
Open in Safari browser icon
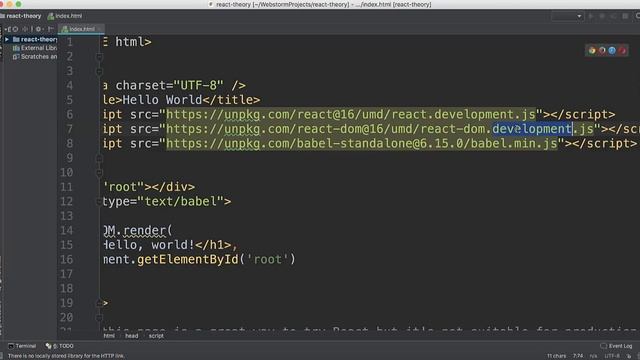612,51
